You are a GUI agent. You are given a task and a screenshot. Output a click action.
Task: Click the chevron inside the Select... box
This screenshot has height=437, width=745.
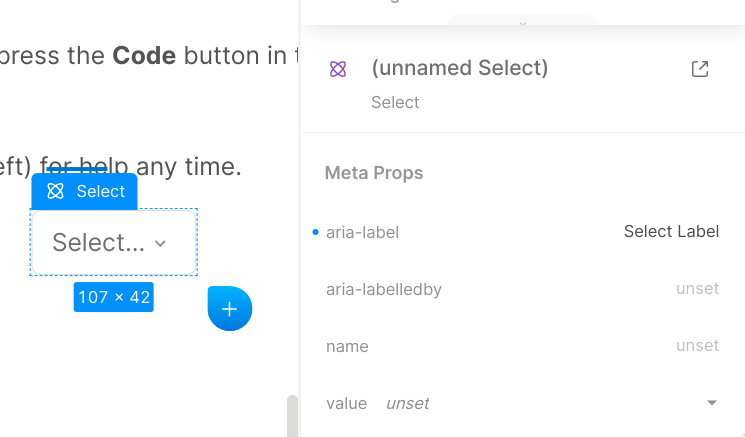(161, 244)
